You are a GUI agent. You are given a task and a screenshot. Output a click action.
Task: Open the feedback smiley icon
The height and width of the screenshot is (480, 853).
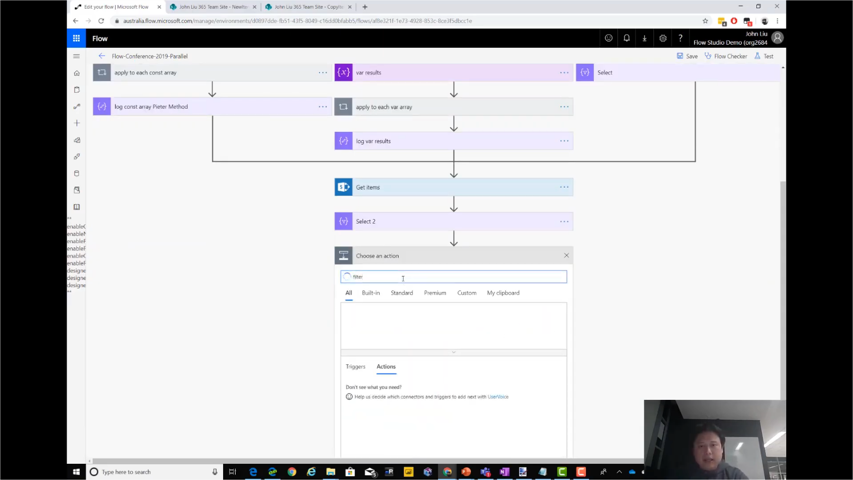tap(609, 38)
